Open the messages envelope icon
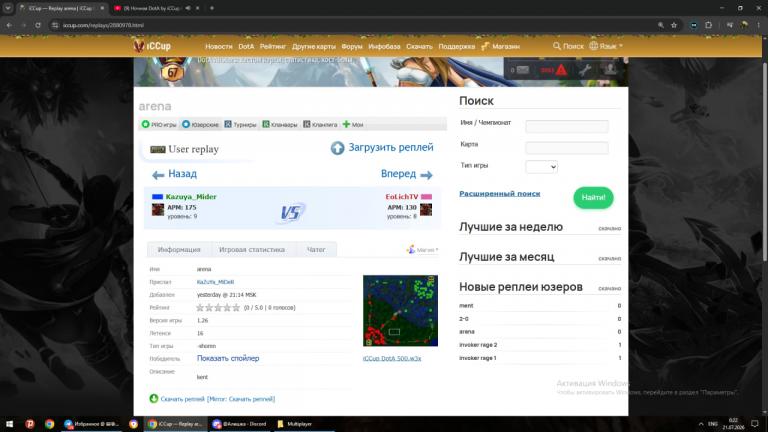Viewport: 768px width, 432px height. point(523,70)
